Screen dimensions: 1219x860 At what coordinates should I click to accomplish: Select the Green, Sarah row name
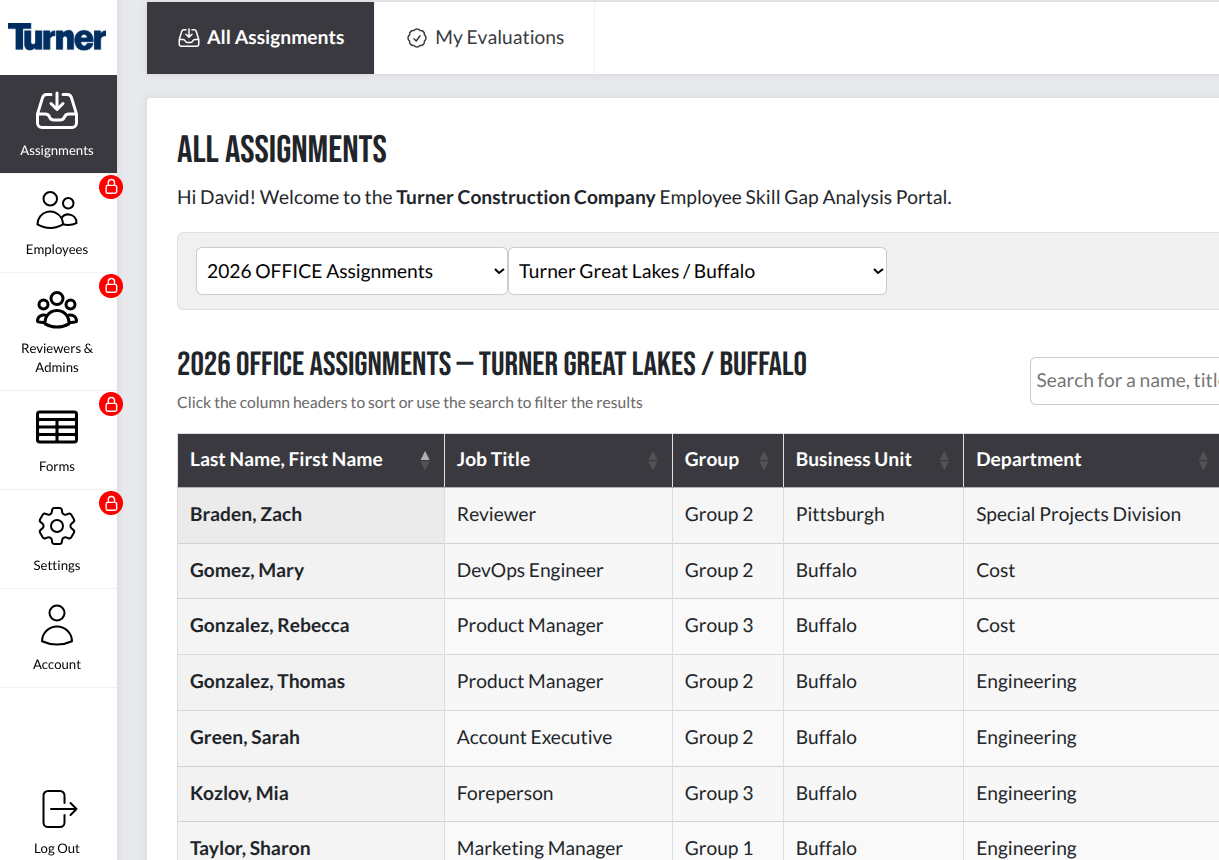245,737
